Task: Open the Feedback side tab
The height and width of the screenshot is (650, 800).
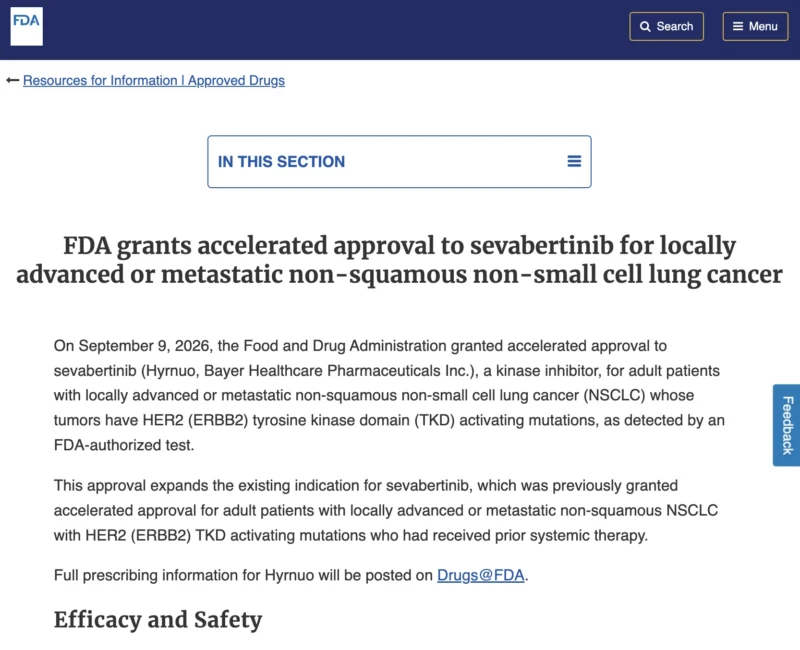Action: point(787,425)
